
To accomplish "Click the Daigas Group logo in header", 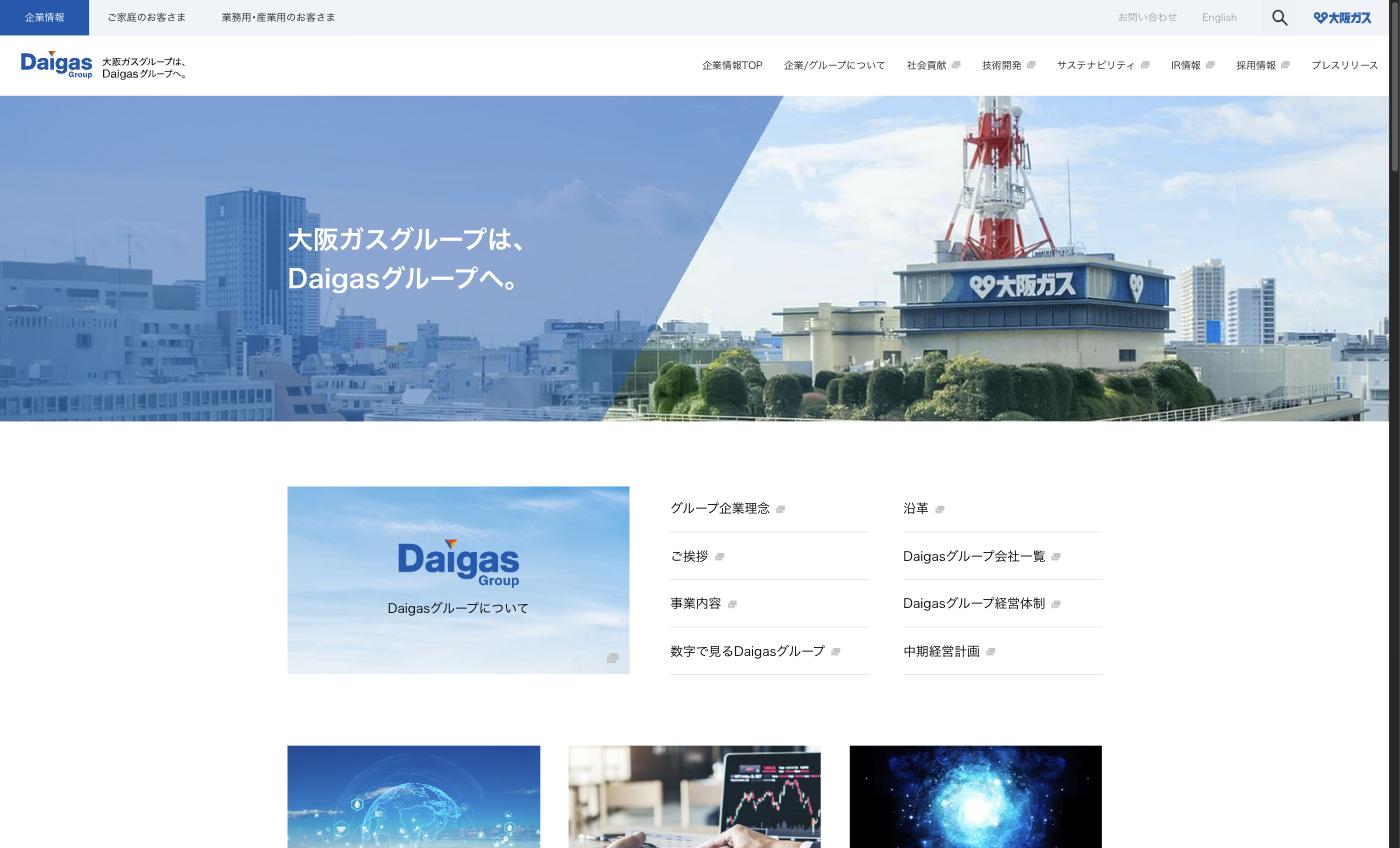I will point(56,65).
